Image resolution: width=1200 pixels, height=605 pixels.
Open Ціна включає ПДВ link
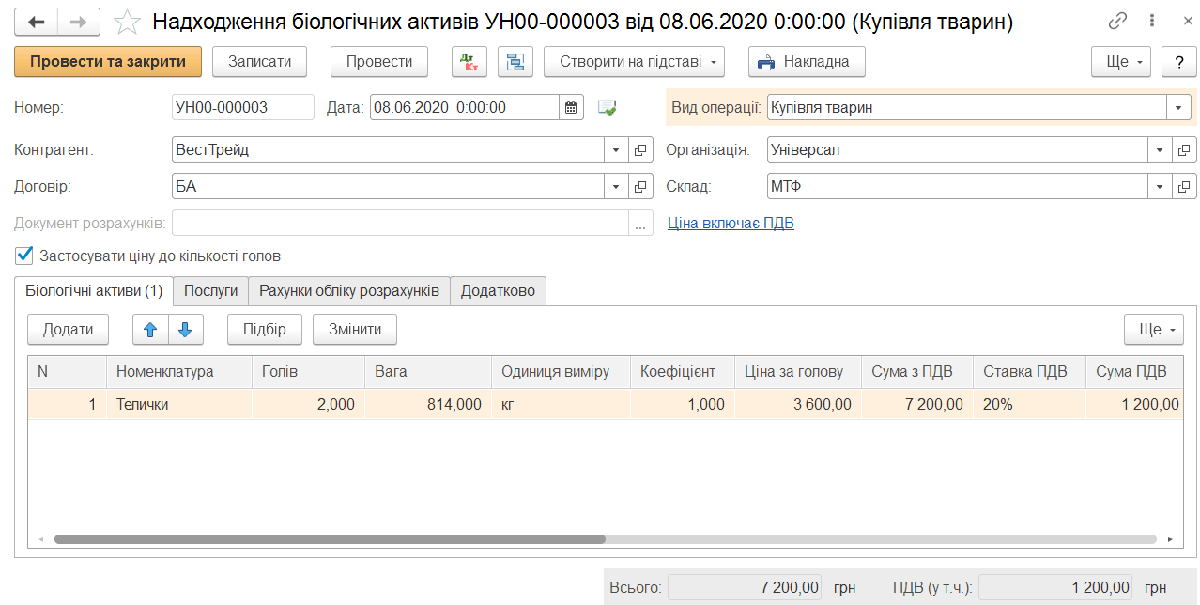(x=731, y=223)
